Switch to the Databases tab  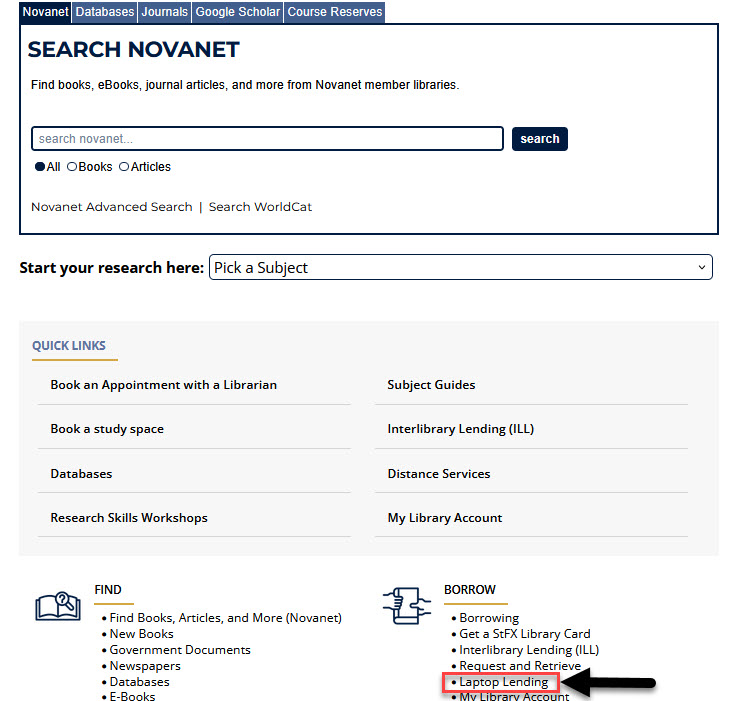[x=105, y=12]
